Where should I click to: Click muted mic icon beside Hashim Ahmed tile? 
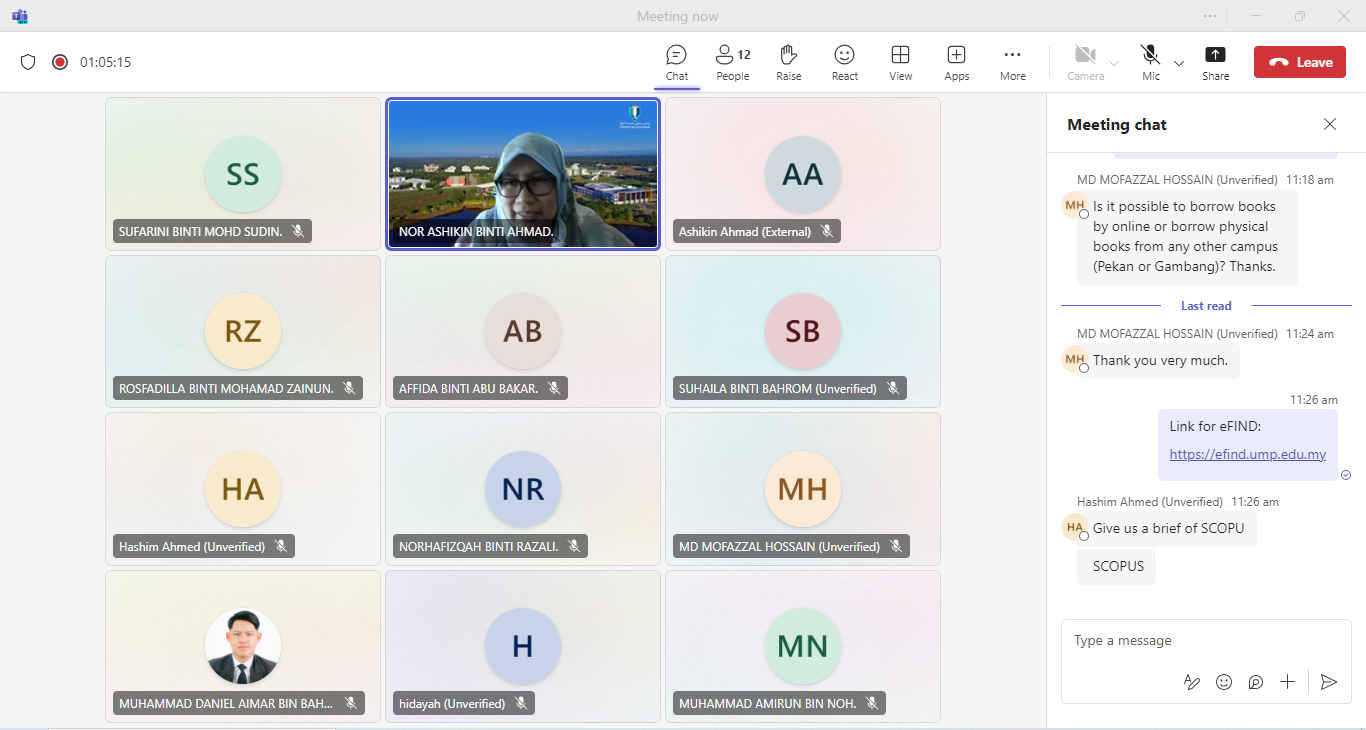coord(281,546)
